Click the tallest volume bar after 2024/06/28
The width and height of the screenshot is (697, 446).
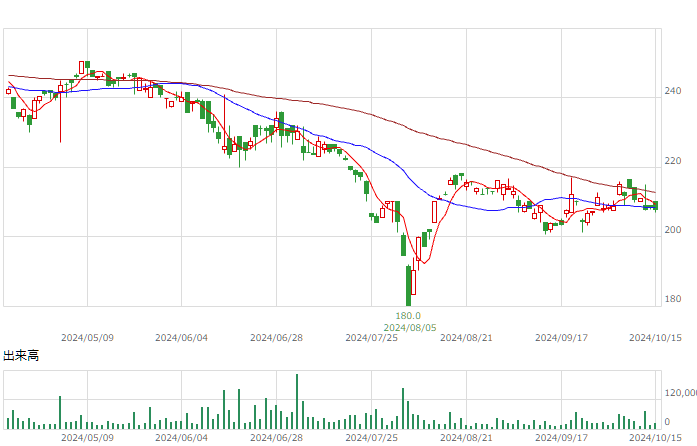point(297,402)
